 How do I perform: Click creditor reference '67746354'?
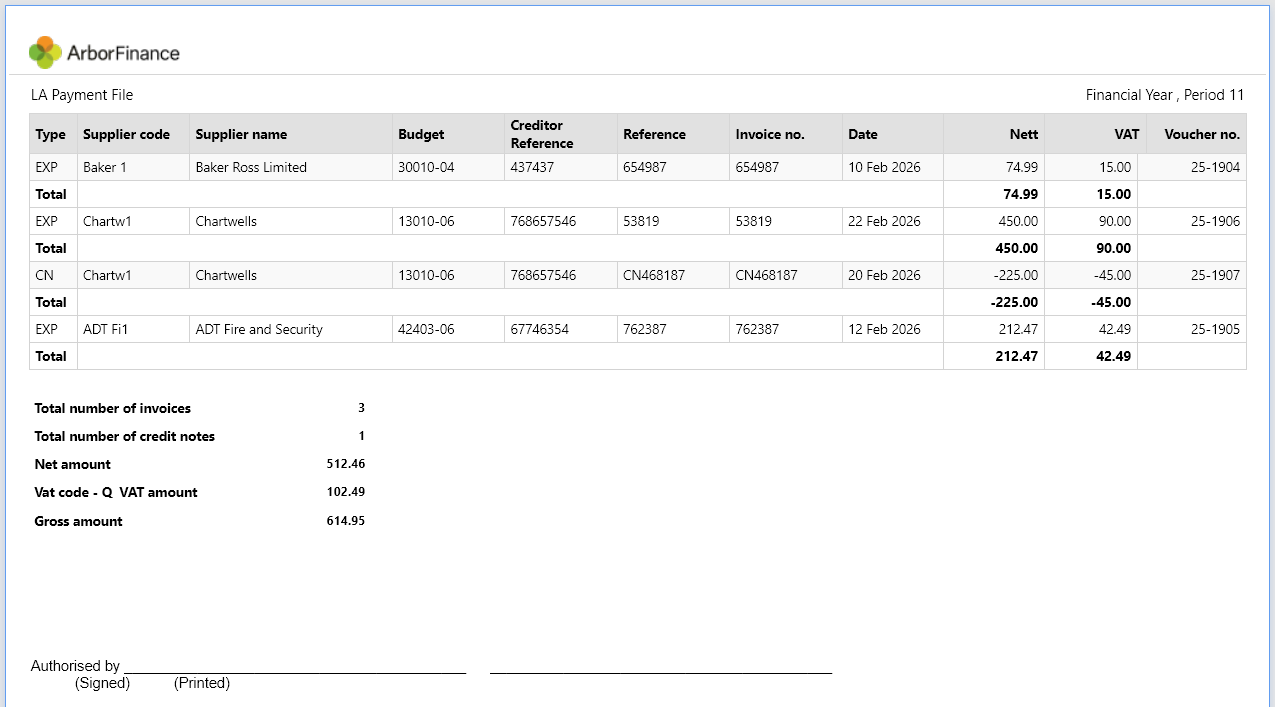click(x=539, y=329)
